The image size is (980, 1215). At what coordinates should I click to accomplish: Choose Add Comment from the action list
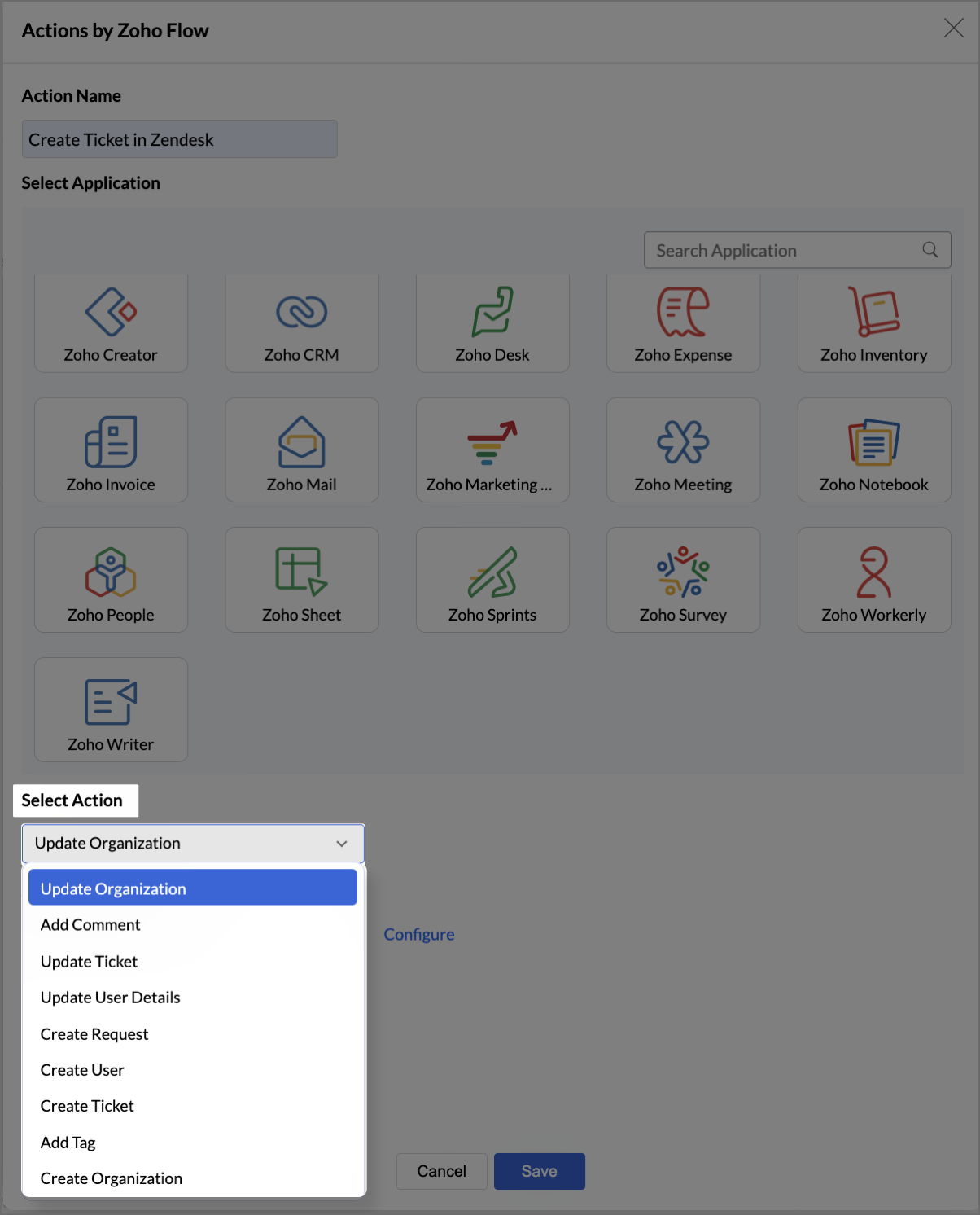[90, 925]
